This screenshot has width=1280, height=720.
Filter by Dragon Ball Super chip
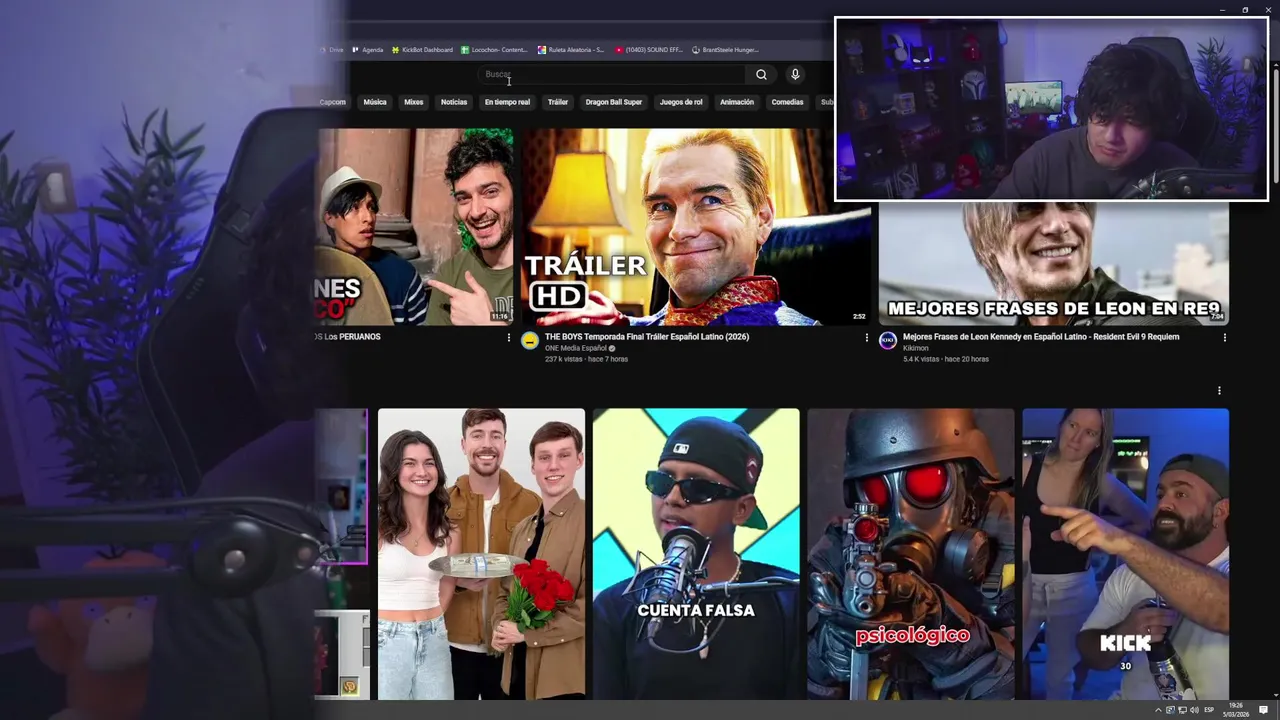(x=614, y=102)
